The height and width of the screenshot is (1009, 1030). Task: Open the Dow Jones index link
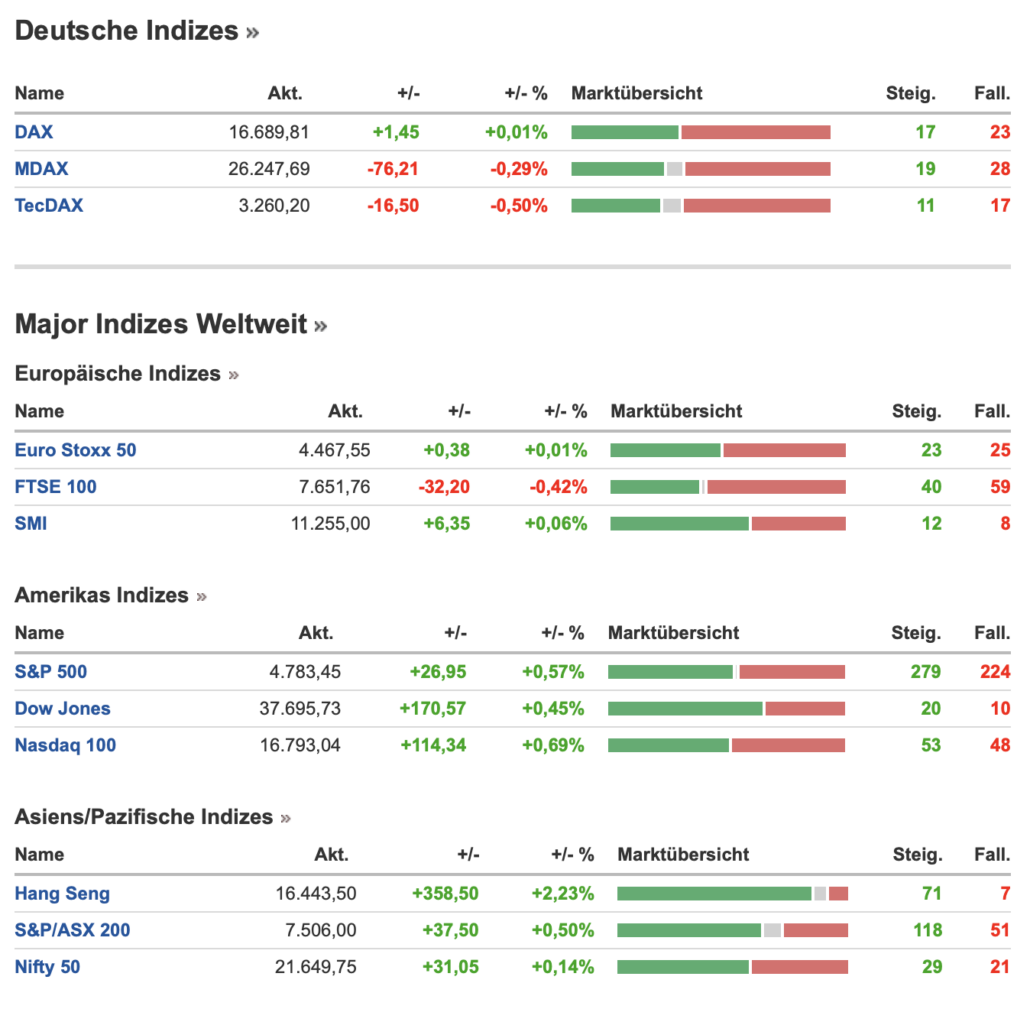point(62,708)
